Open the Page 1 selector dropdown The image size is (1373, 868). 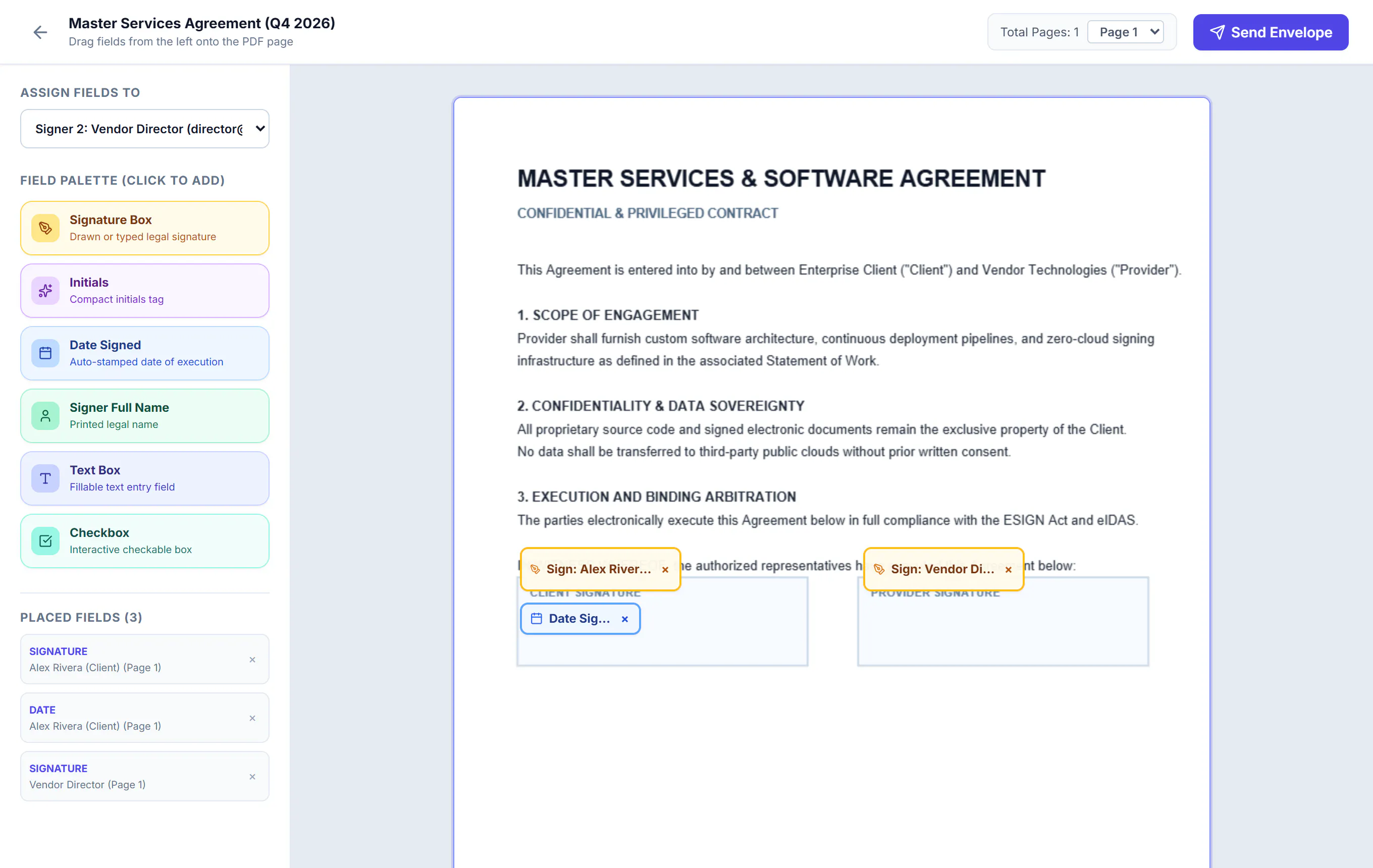1126,32
